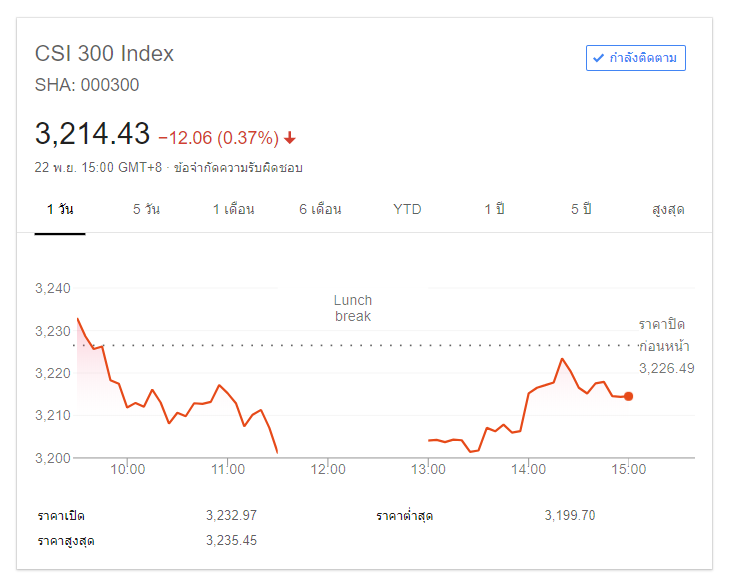Viewport: 732px width, 586px height.
Task: Click the 3,214.43 current price
Action: point(92,133)
